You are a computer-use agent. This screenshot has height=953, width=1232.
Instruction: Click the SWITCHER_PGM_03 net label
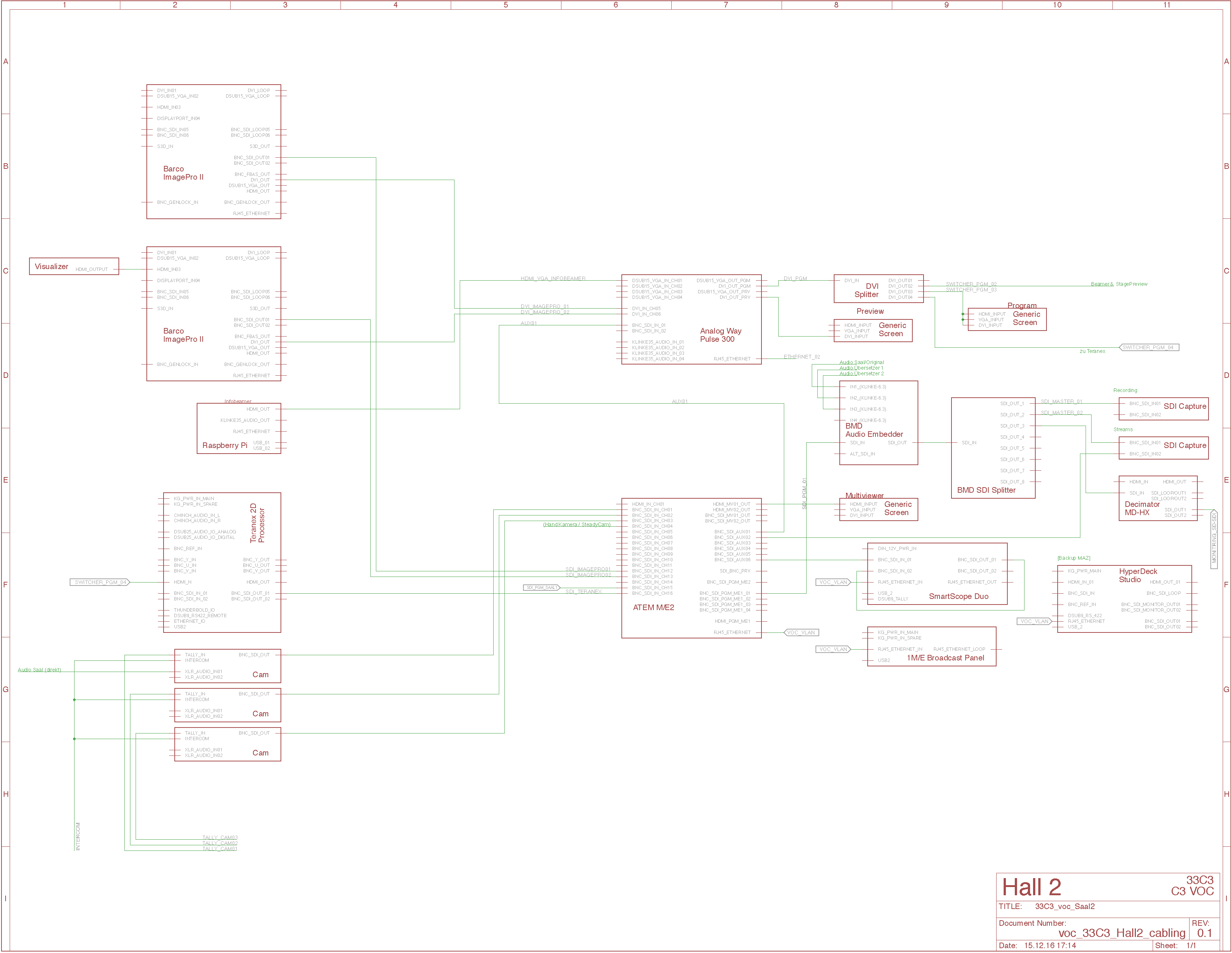(971, 290)
